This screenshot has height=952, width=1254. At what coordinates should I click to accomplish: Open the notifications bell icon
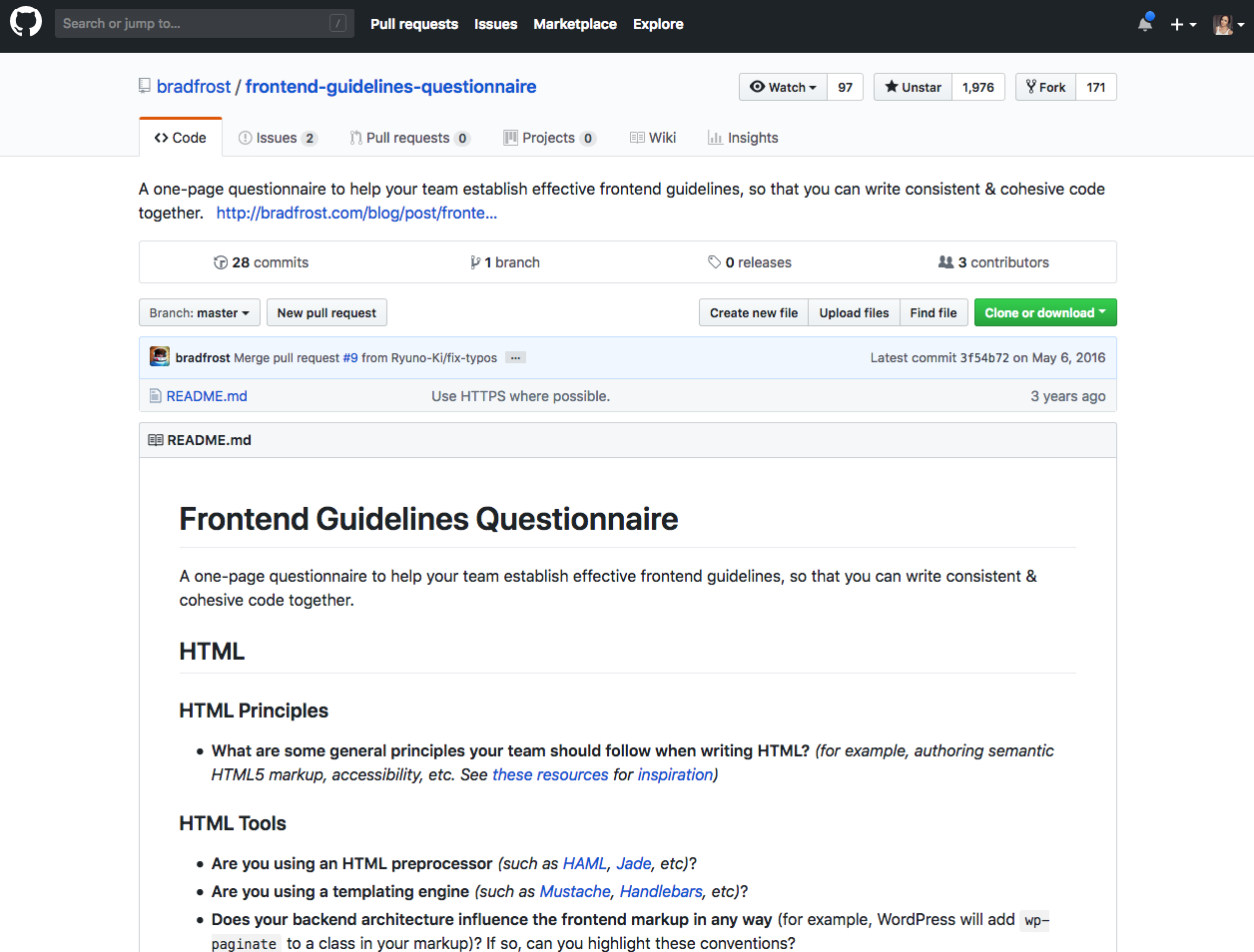[1145, 24]
